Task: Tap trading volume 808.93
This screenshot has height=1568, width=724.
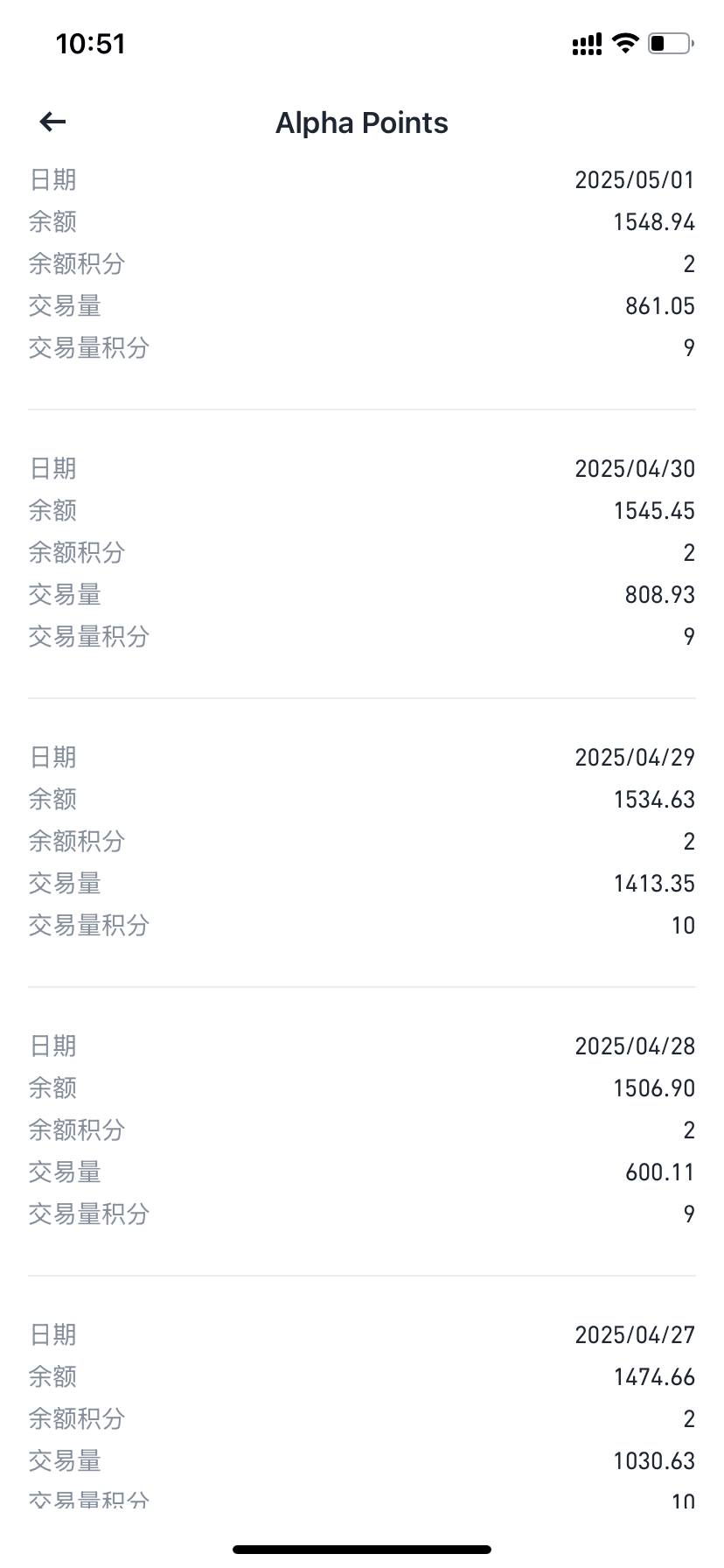Action: click(659, 595)
